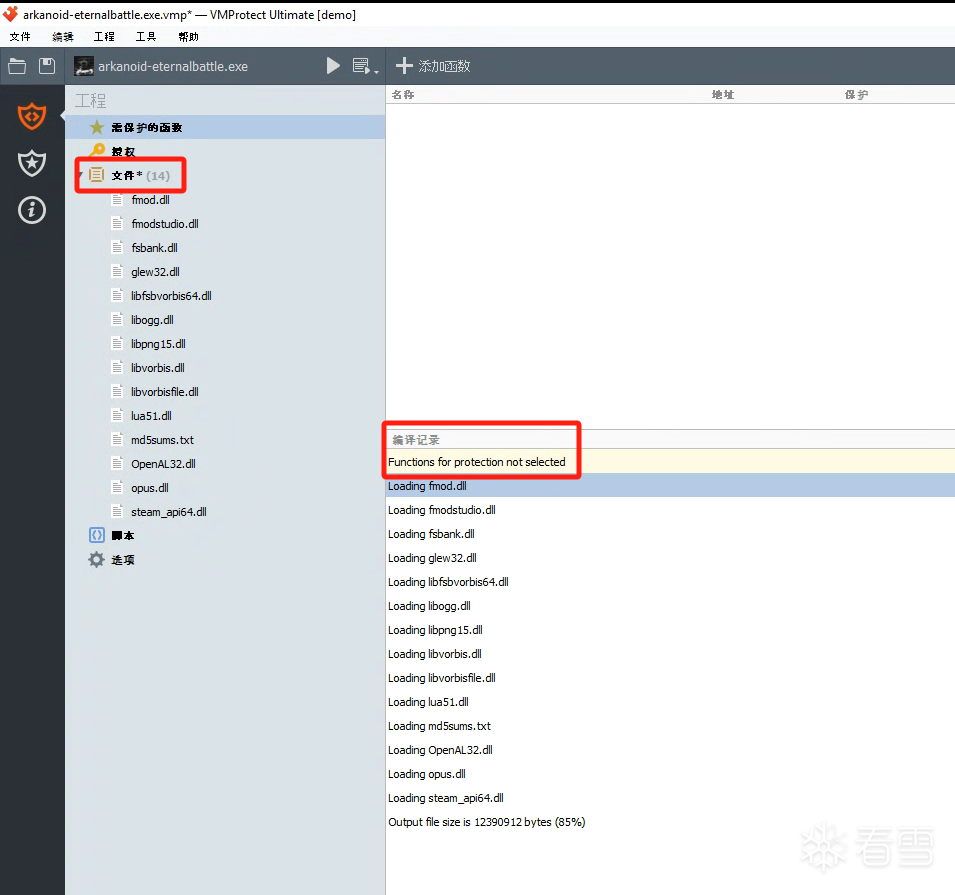955x895 pixels.
Task: Click the 'Loading lua51.dll' log row
Action: click(x=670, y=702)
